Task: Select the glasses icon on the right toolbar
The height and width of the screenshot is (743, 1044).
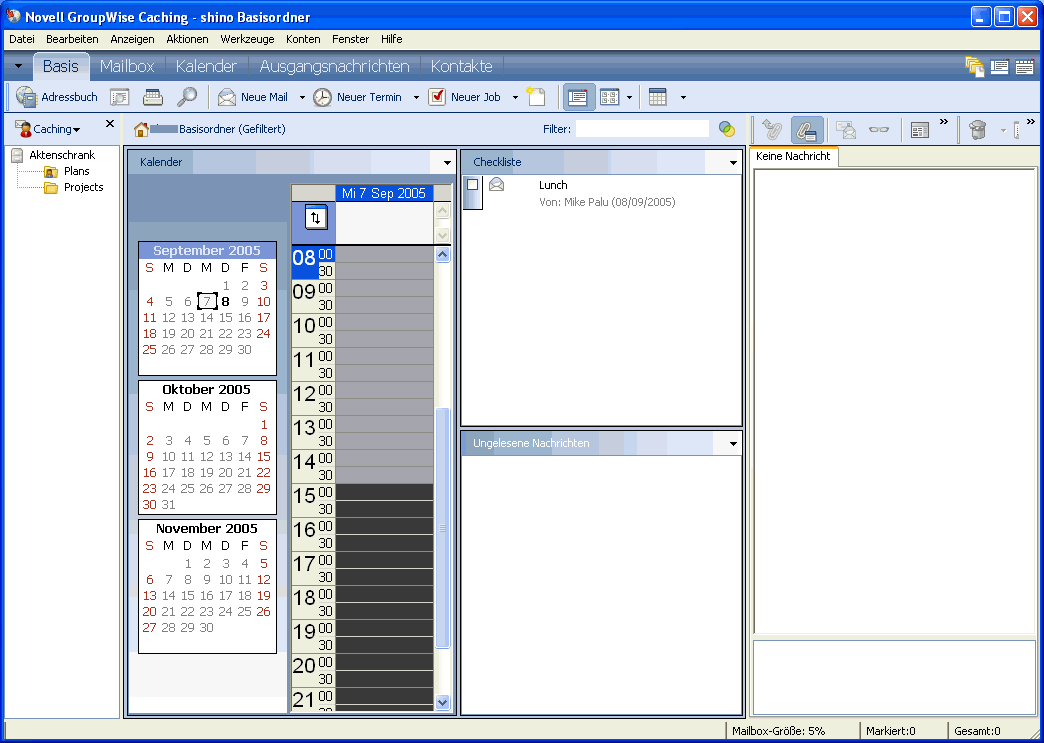Action: (x=879, y=129)
